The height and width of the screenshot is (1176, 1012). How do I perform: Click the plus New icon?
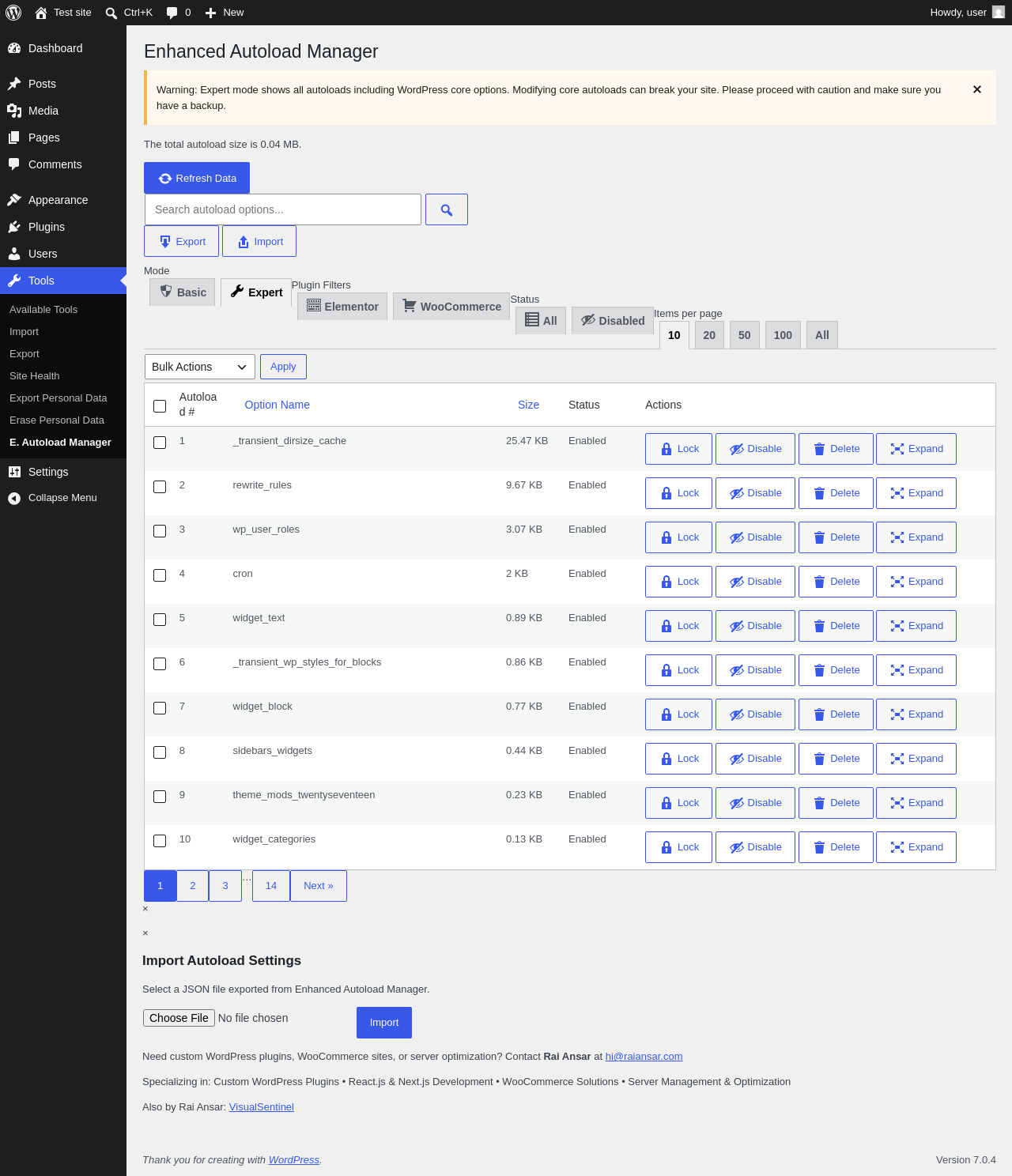211,13
